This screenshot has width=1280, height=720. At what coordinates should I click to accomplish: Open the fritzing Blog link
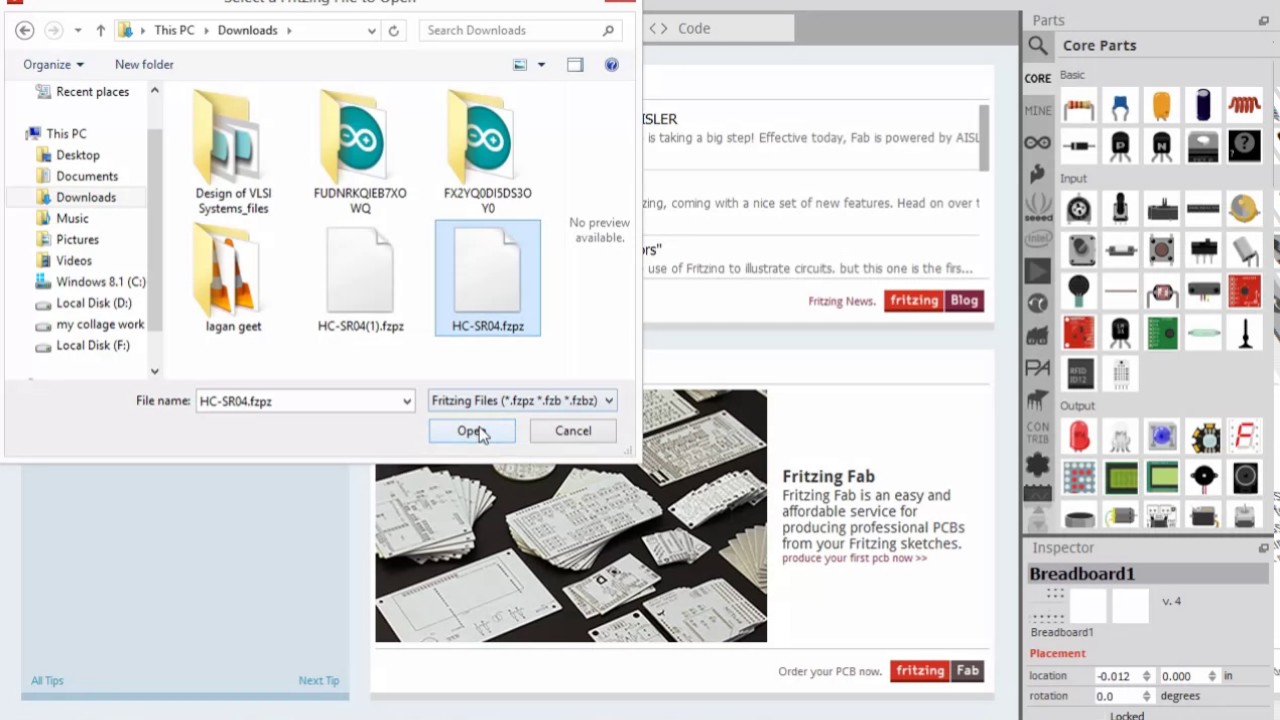coord(934,300)
